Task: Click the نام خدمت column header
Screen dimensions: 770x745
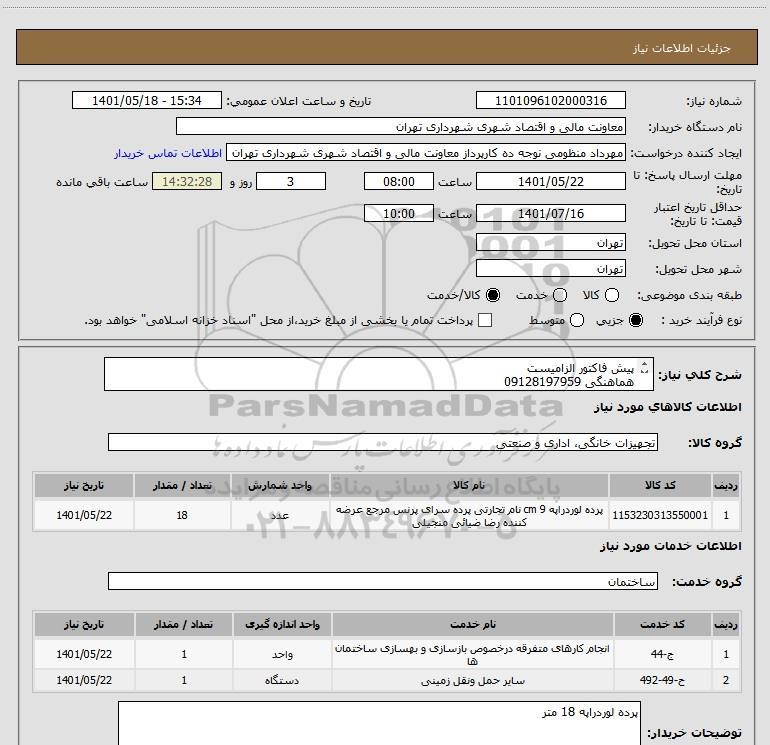Action: click(x=472, y=624)
